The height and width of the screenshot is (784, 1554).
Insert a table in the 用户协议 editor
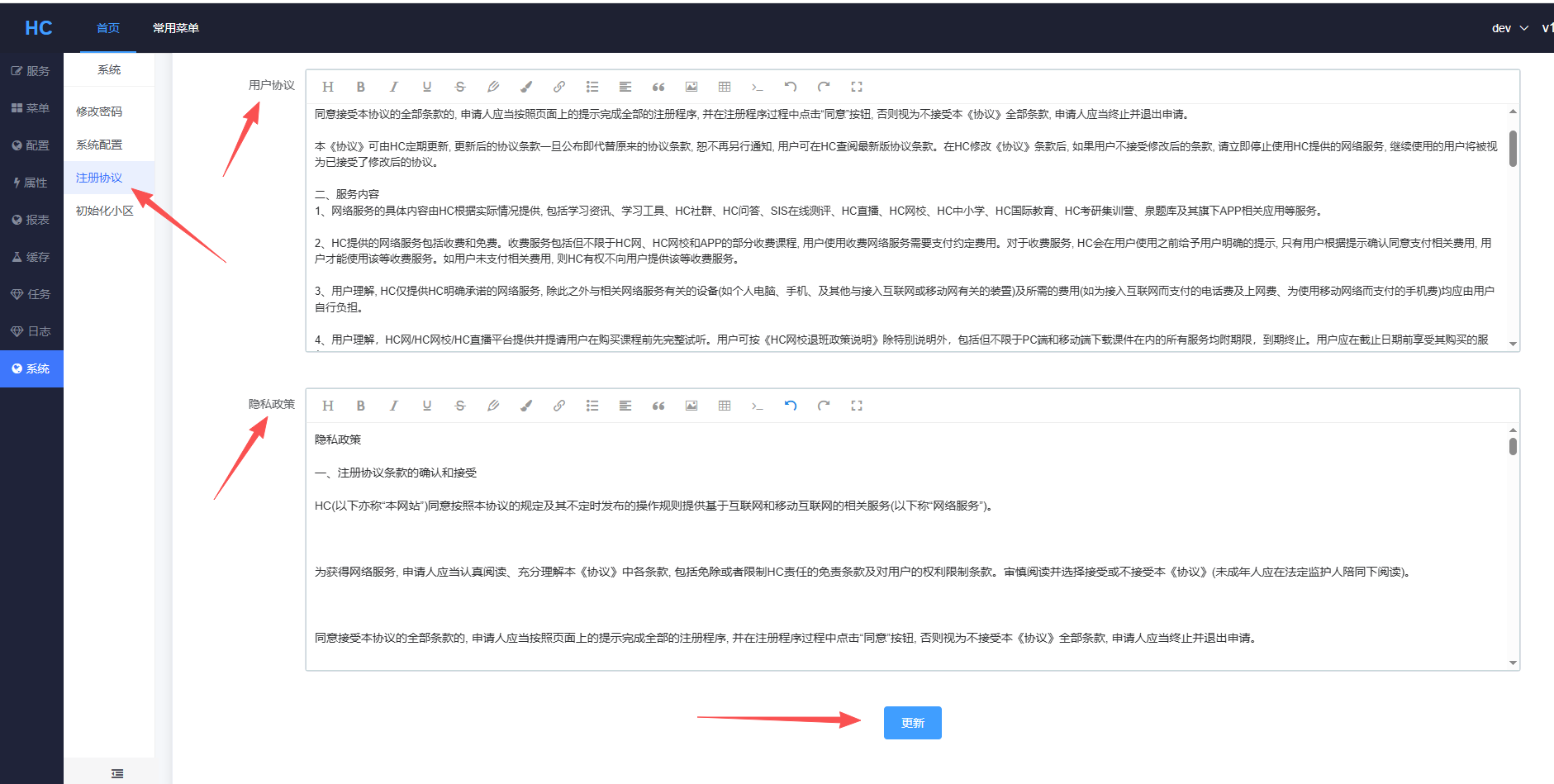(725, 86)
